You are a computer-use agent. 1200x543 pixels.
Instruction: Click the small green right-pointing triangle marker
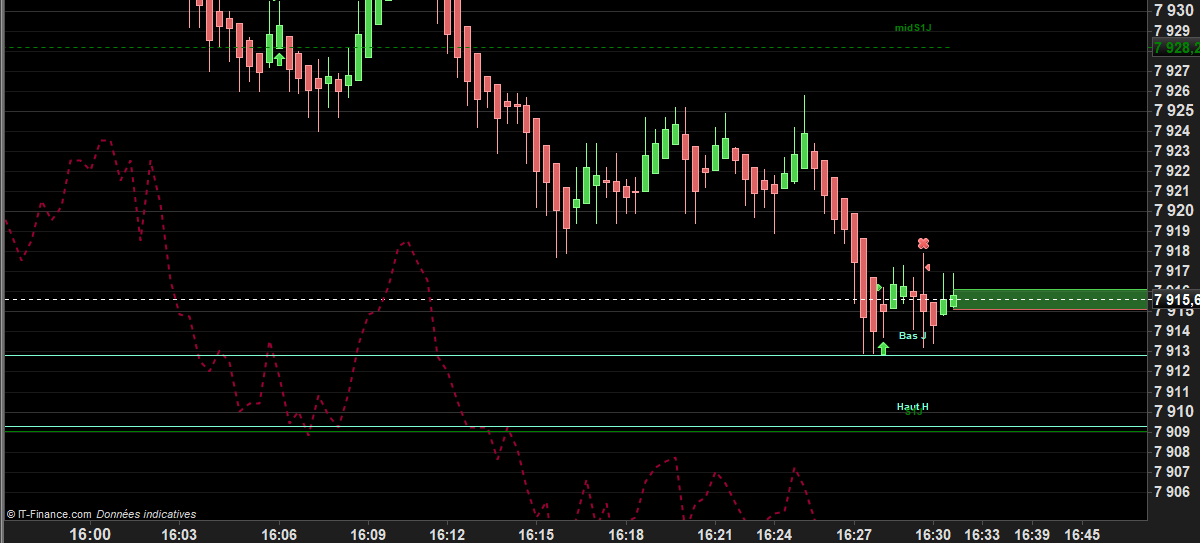879,288
